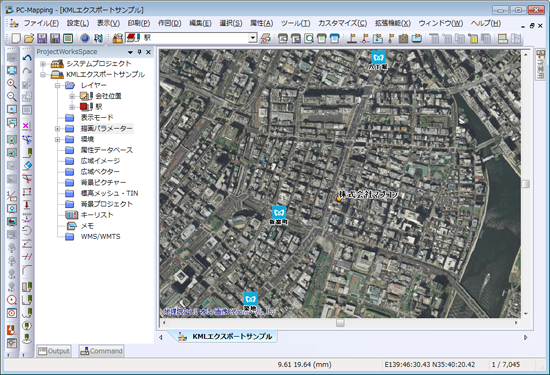Switch to the Command tab
Image resolution: width=550 pixels, height=375 pixels.
coord(101,351)
